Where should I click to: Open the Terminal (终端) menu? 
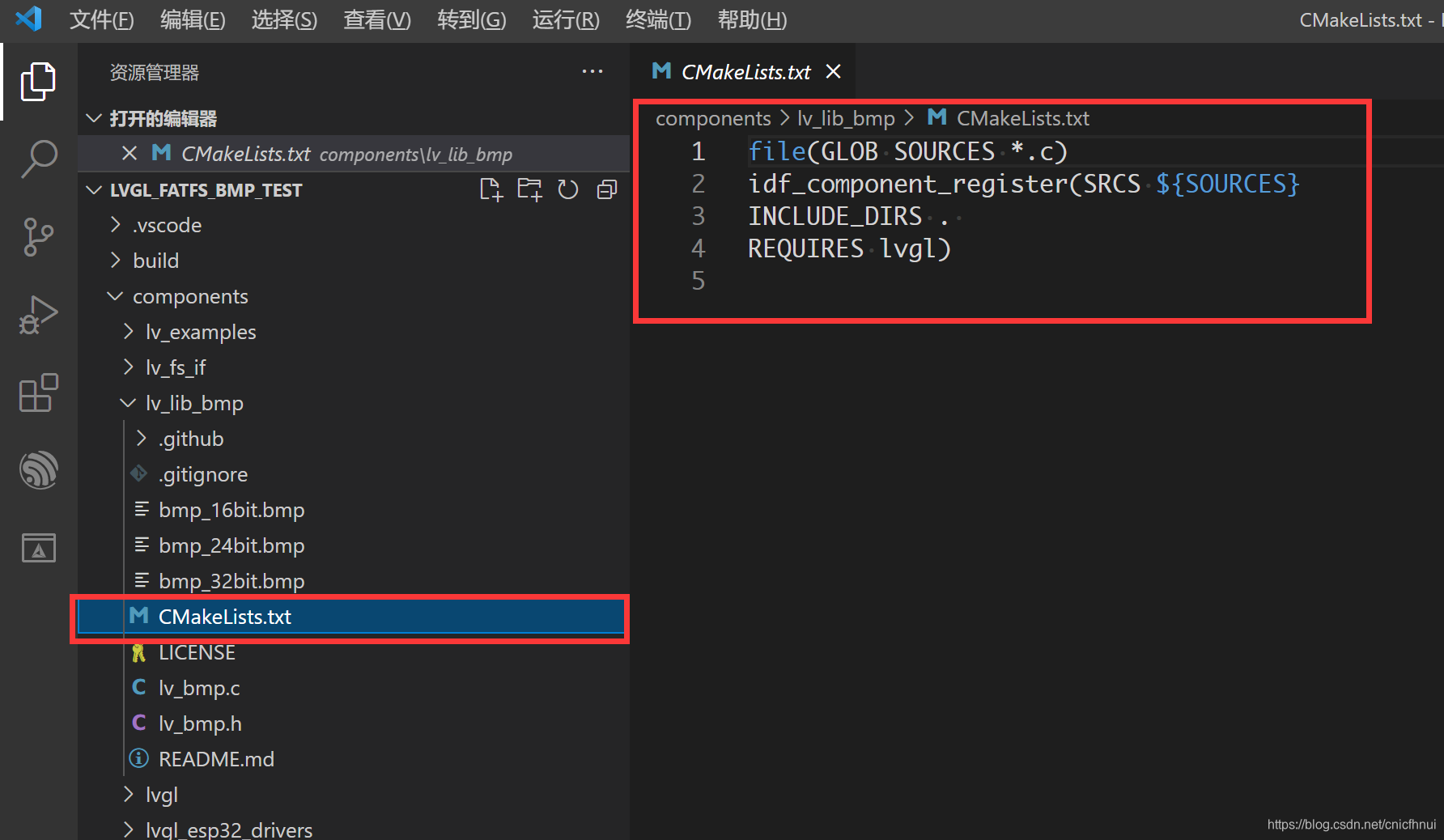658,19
